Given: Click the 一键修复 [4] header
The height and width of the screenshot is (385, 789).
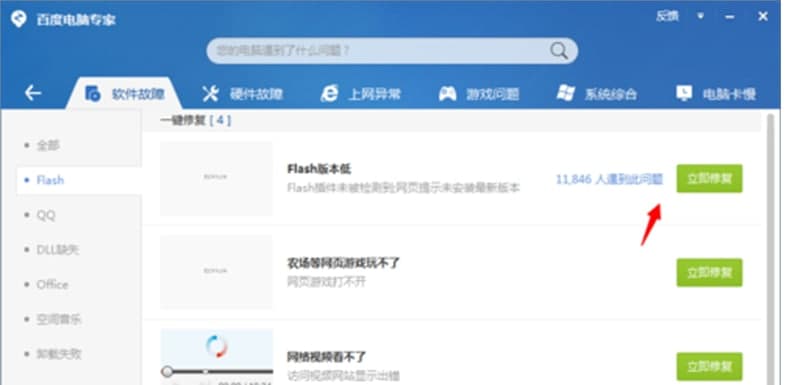Looking at the screenshot, I should pos(195,120).
